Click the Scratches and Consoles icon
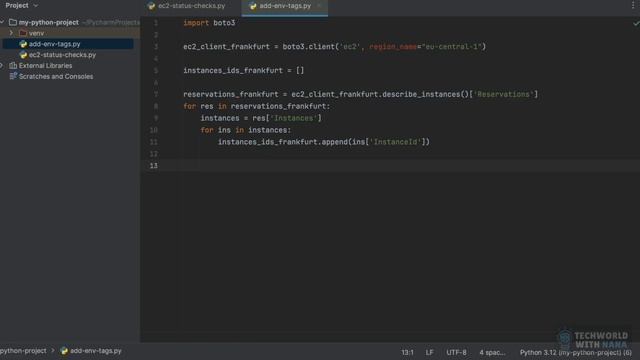 click(13, 76)
